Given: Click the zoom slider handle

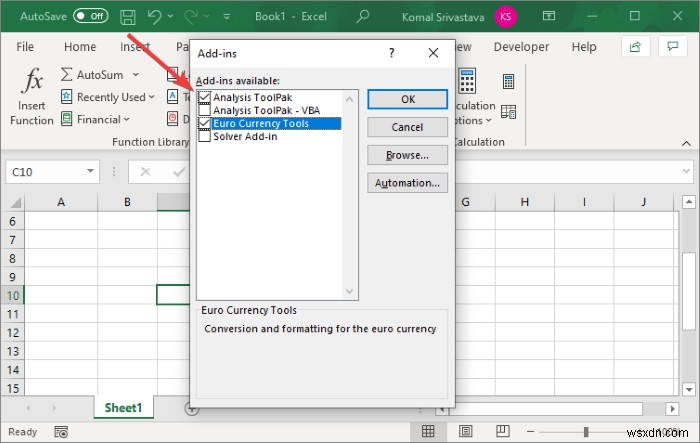Looking at the screenshot, I should (586, 432).
